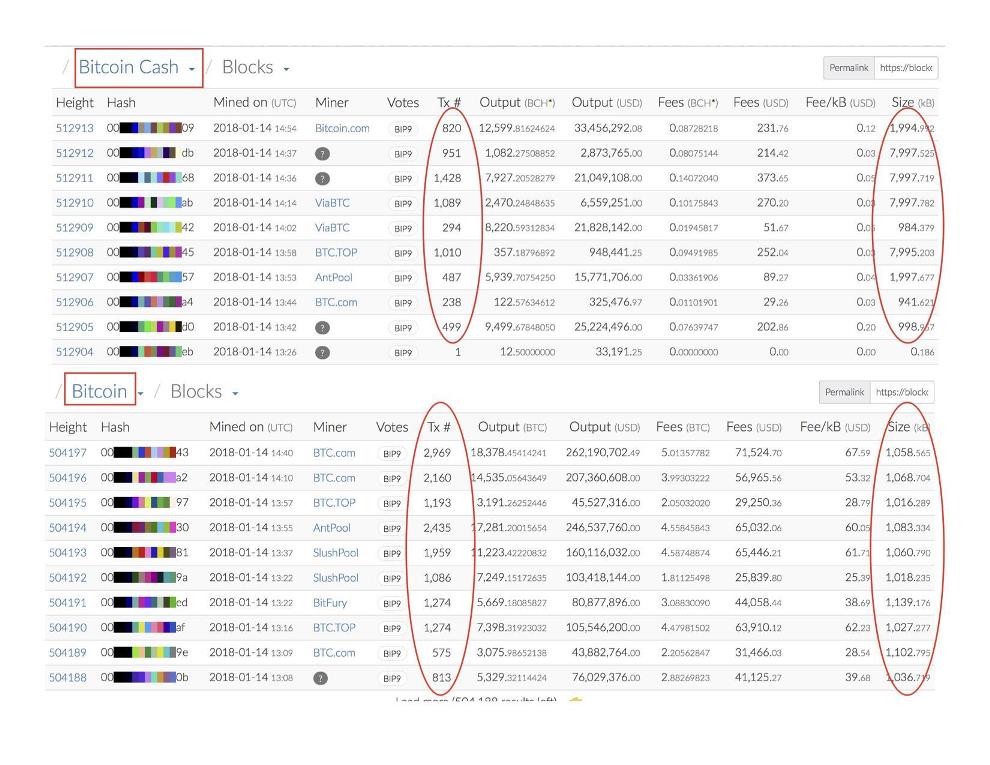Viewport: 990px width, 765px height.
Task: Open ViaBTC miner link for block 512910
Action: pos(332,203)
